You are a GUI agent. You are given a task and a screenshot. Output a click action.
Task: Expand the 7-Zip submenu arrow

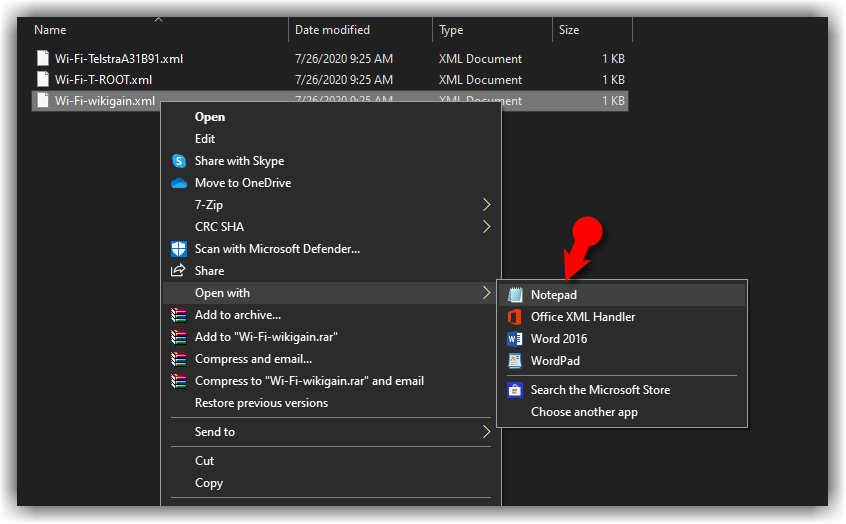pos(487,205)
